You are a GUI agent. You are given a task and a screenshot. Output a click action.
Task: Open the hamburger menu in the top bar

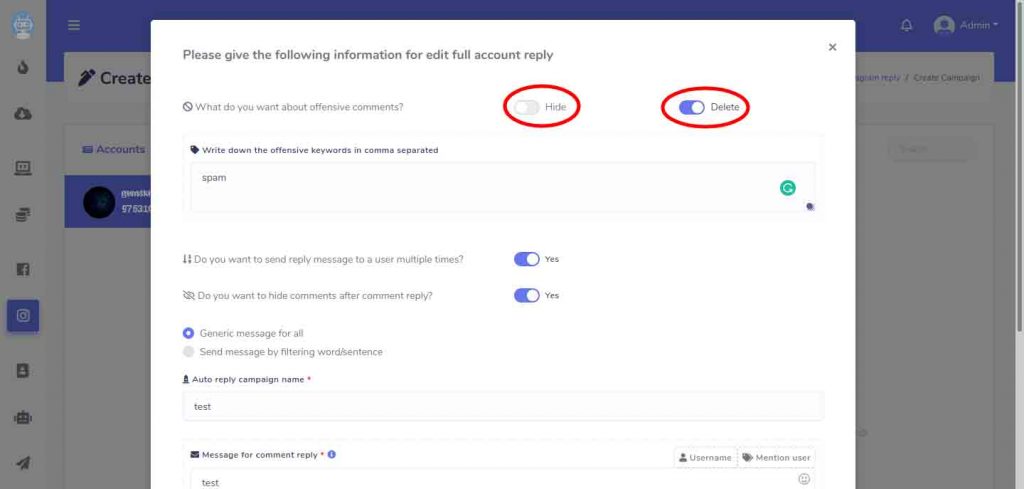[x=74, y=25]
